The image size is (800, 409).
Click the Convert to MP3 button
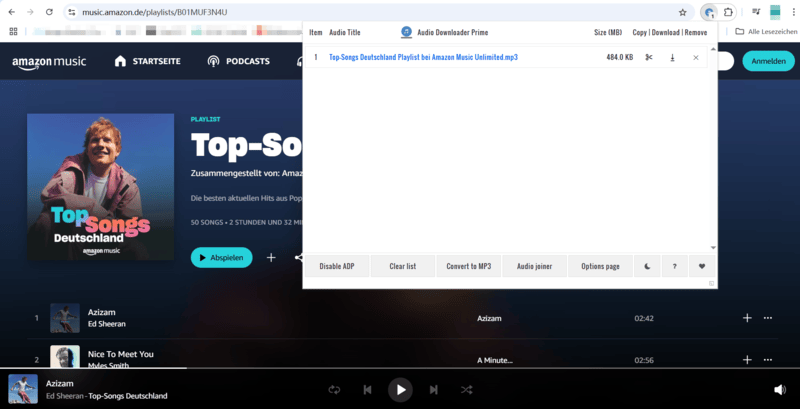468,266
